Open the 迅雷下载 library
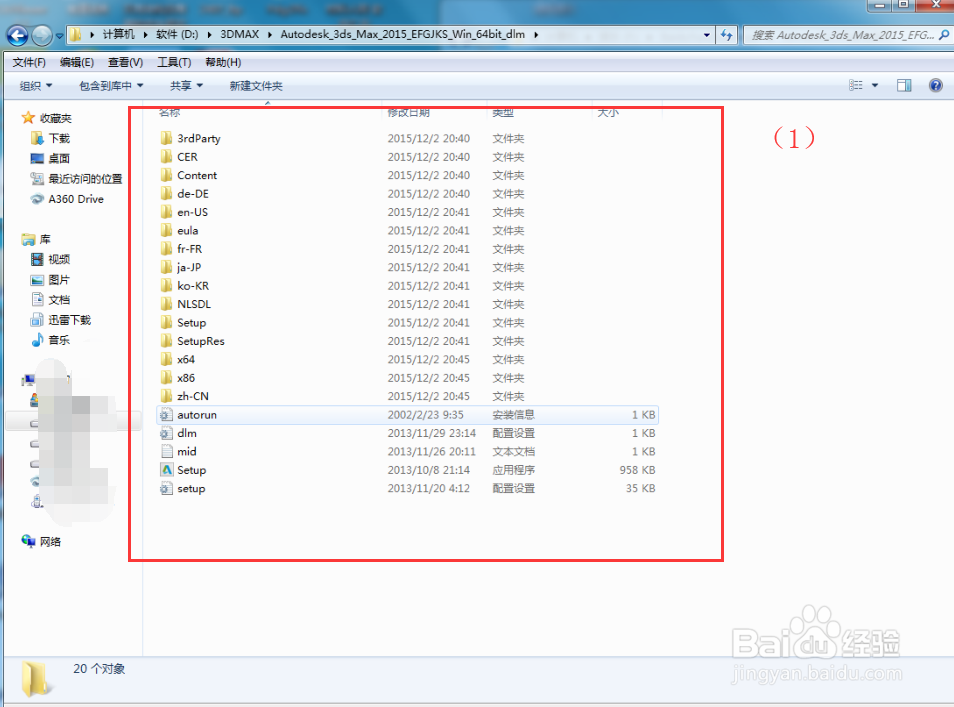This screenshot has width=954, height=707. point(69,320)
